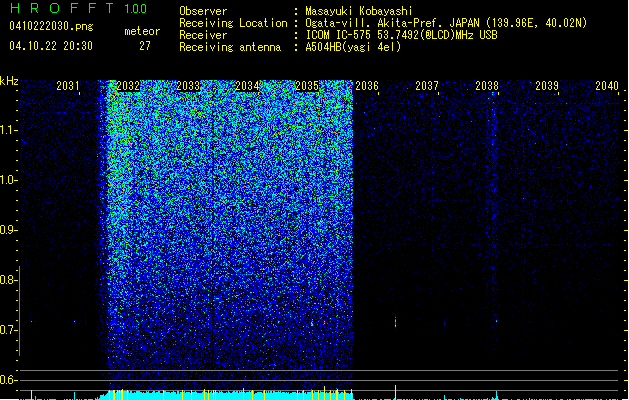
Task: Click the 2033 time marker
Action: [188, 86]
